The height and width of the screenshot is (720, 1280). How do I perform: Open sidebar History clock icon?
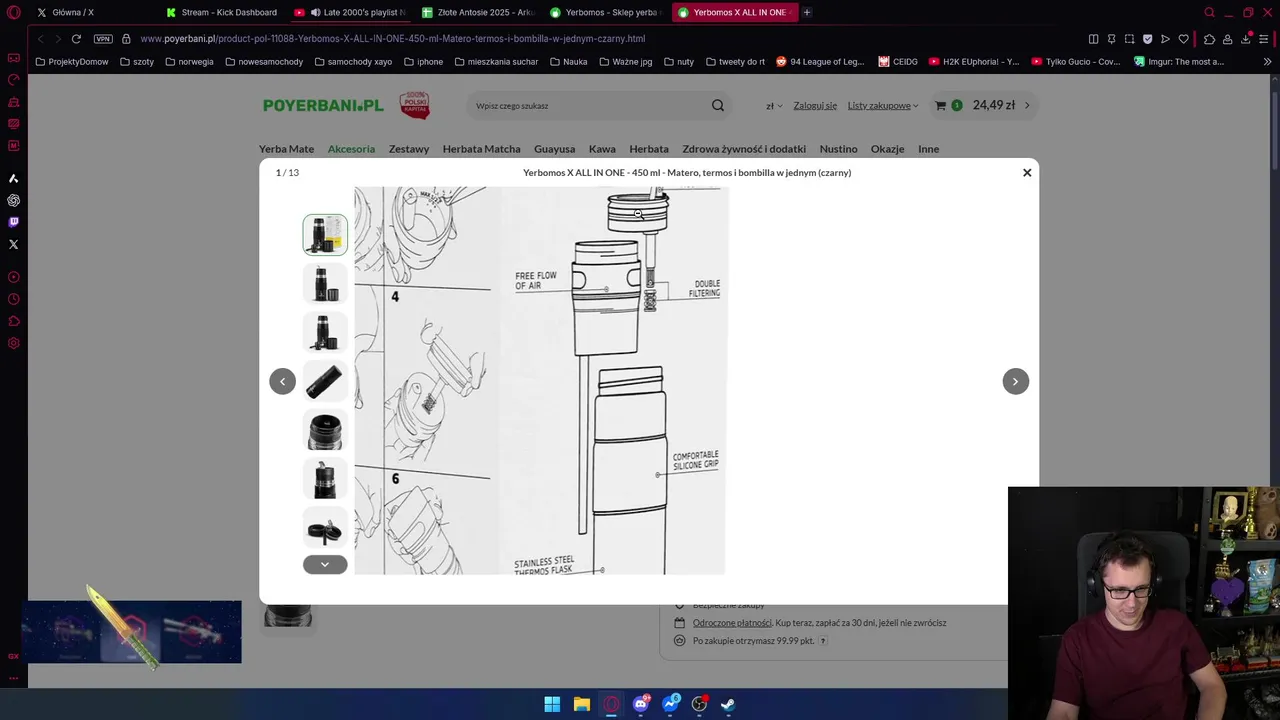(x=13, y=299)
